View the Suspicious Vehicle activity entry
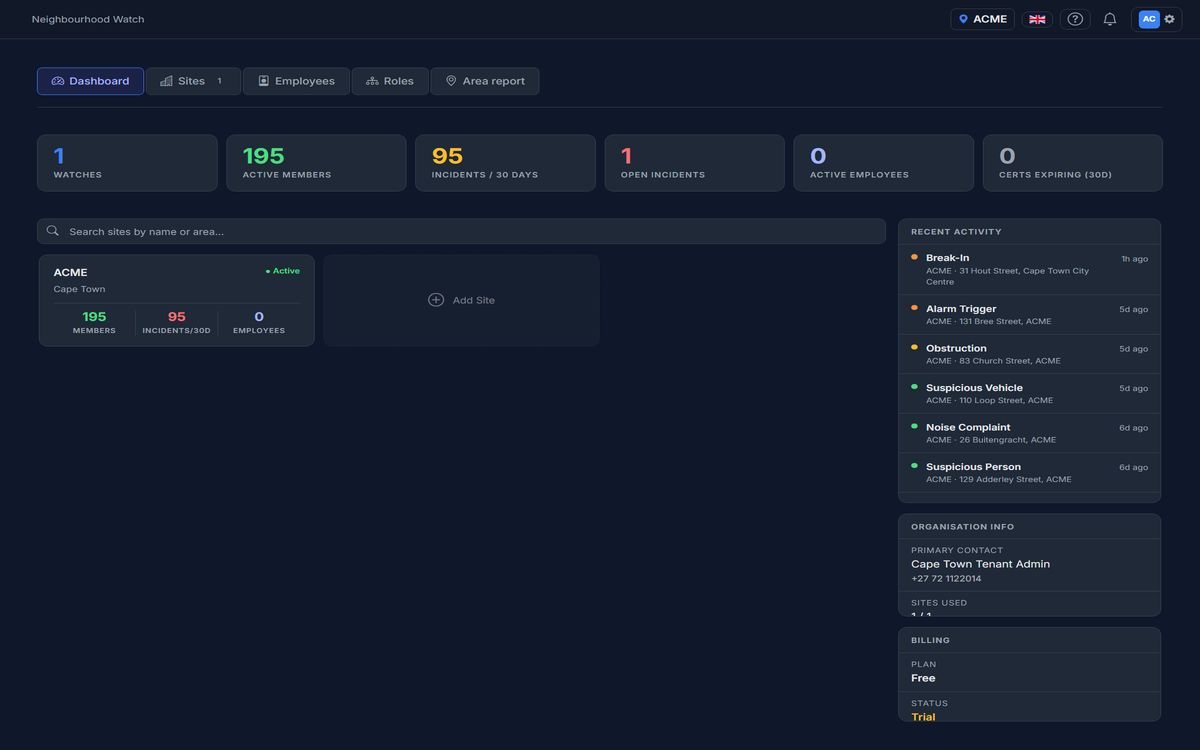This screenshot has width=1200, height=750. tap(1029, 393)
